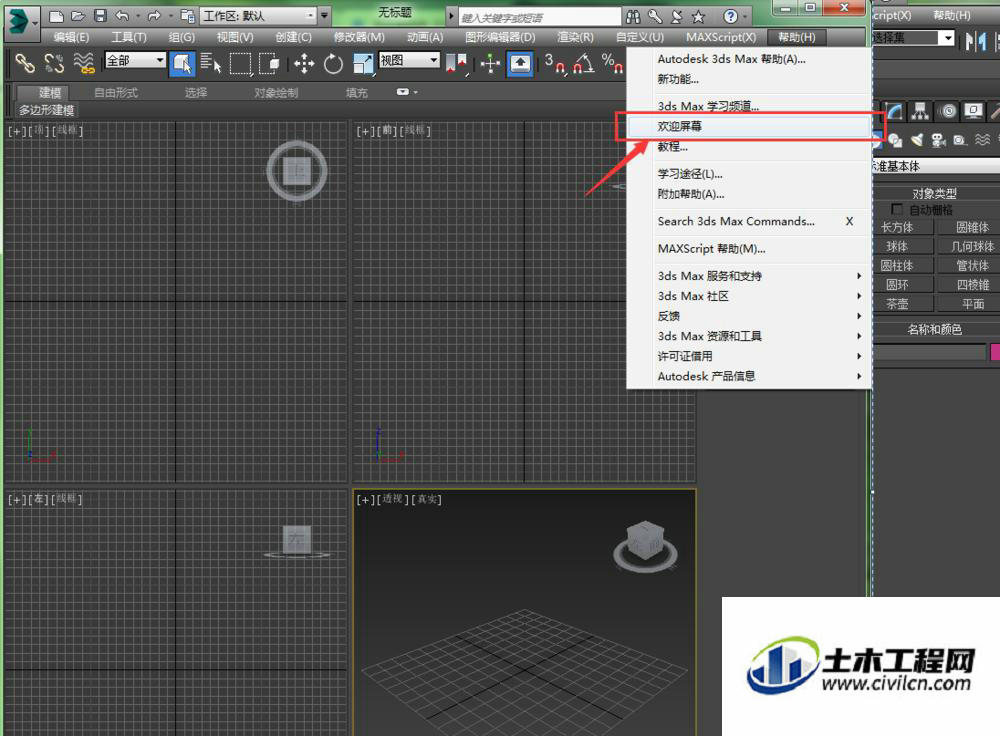This screenshot has width=1000, height=736.
Task: Click the Mirror tool icon
Action: [x=975, y=42]
